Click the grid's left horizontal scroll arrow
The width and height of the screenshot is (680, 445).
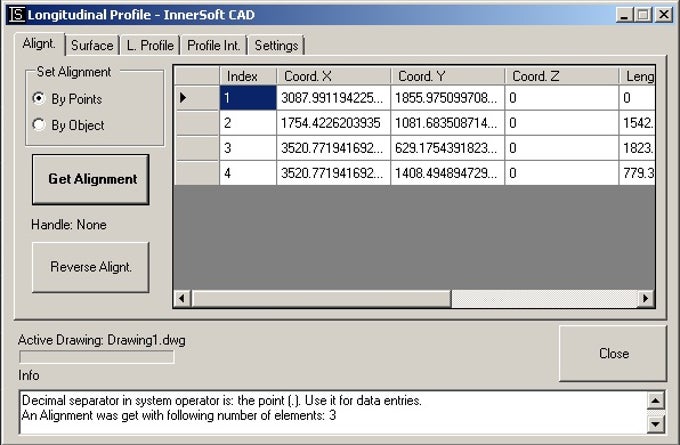point(182,298)
